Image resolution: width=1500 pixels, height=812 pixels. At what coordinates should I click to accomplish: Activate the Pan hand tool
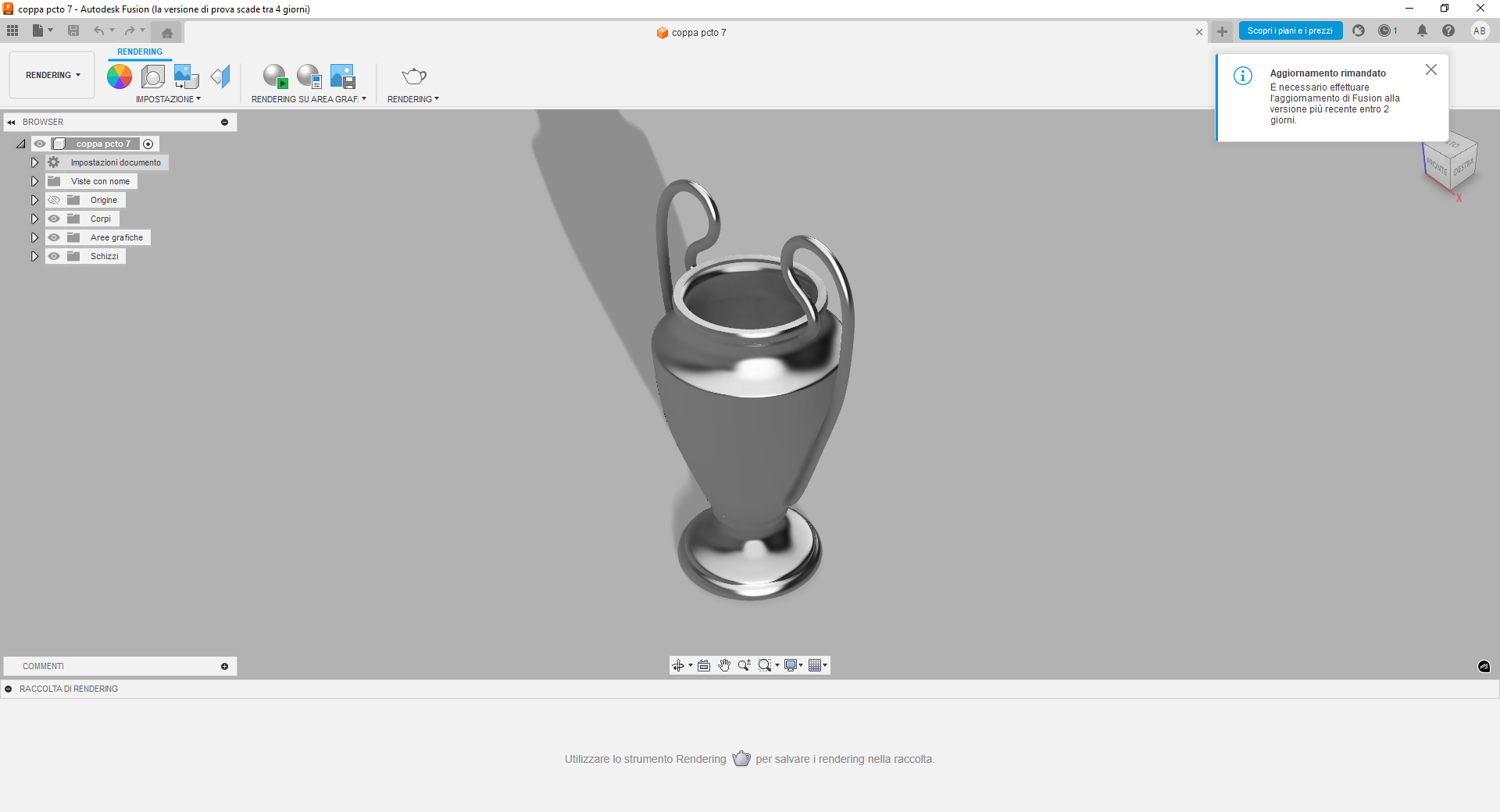click(724, 665)
